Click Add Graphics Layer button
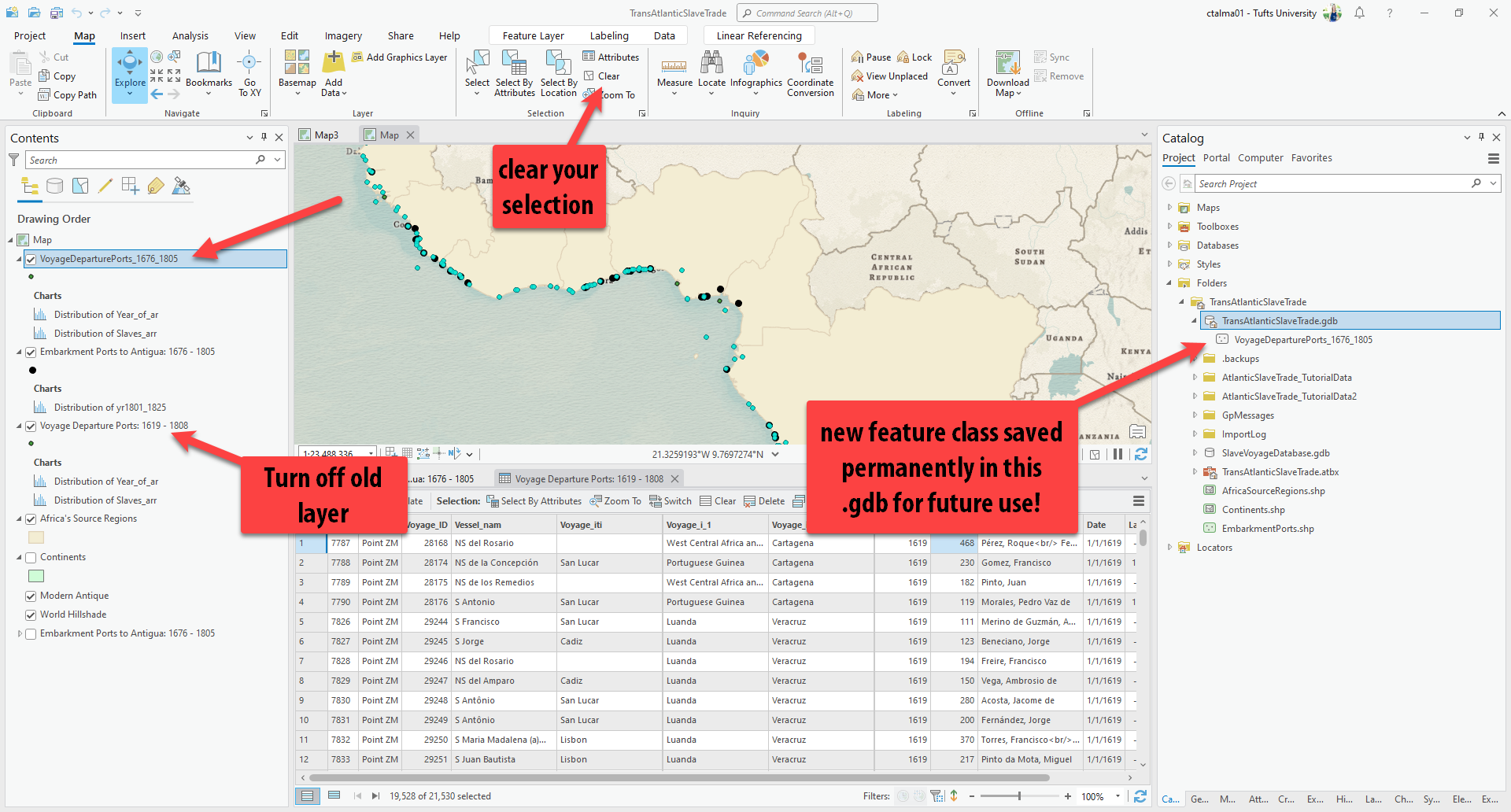This screenshot has height=812, width=1511. click(x=400, y=57)
